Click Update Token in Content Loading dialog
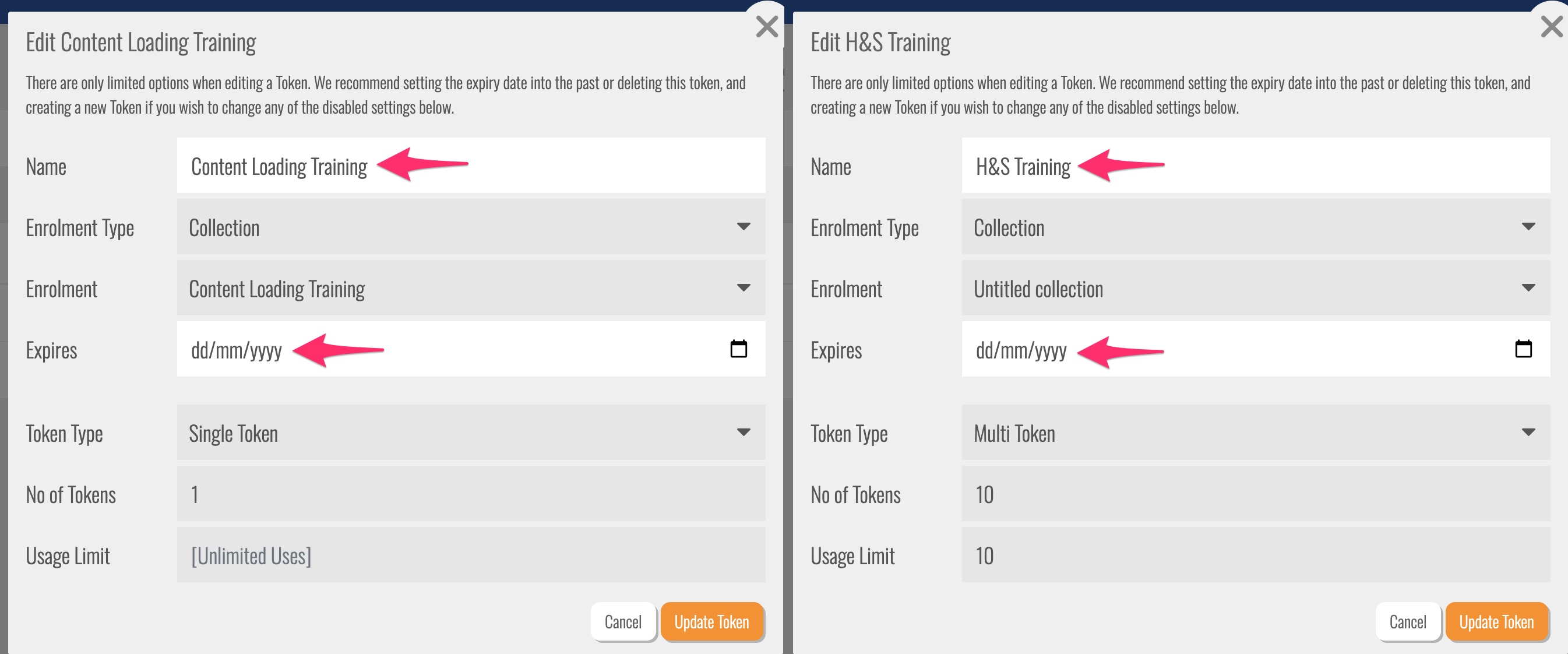This screenshot has width=1568, height=654. point(711,622)
